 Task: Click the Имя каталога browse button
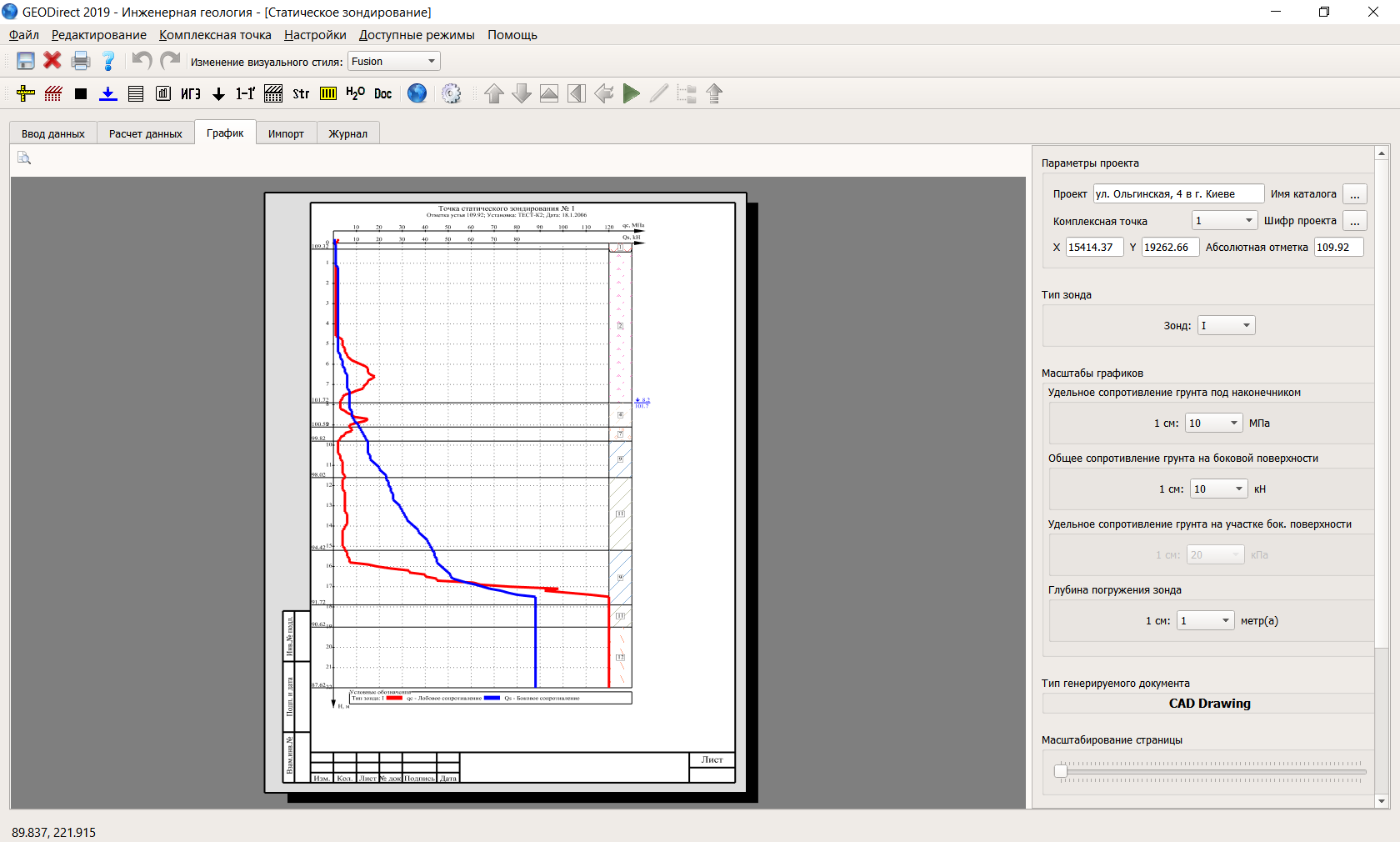pyautogui.click(x=1355, y=194)
